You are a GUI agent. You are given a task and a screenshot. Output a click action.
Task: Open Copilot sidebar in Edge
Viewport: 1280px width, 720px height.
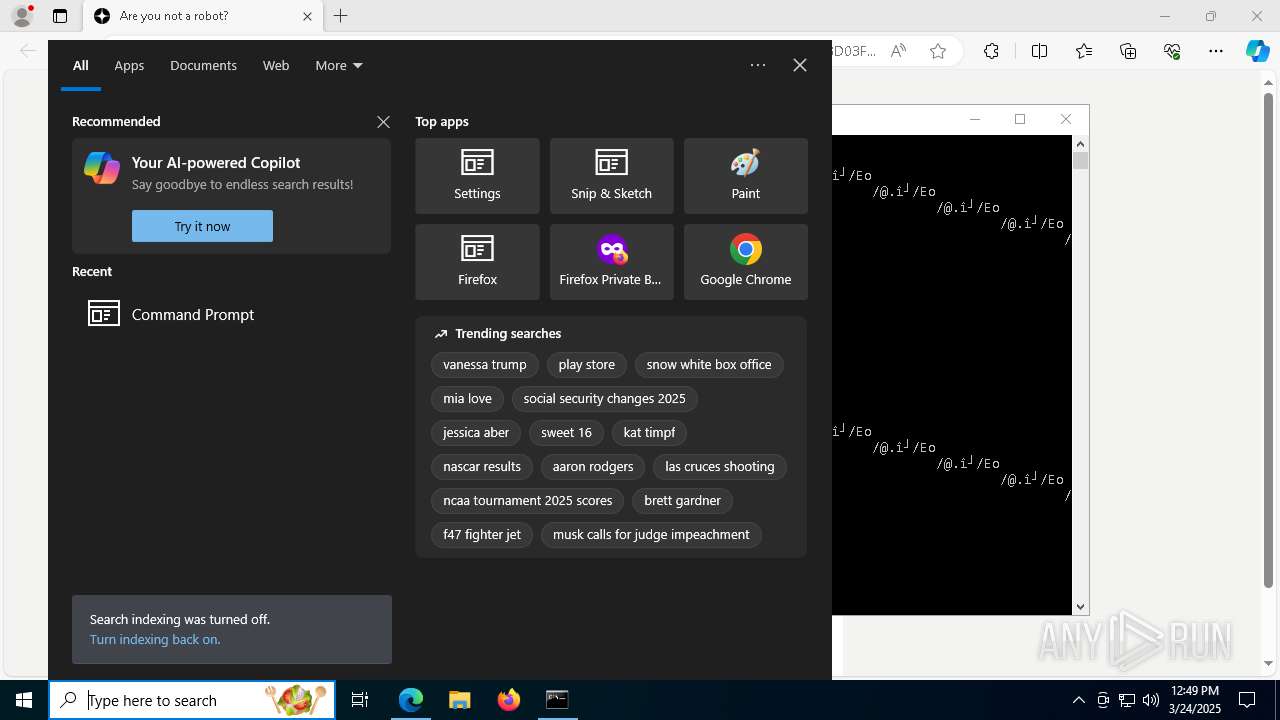[1257, 51]
